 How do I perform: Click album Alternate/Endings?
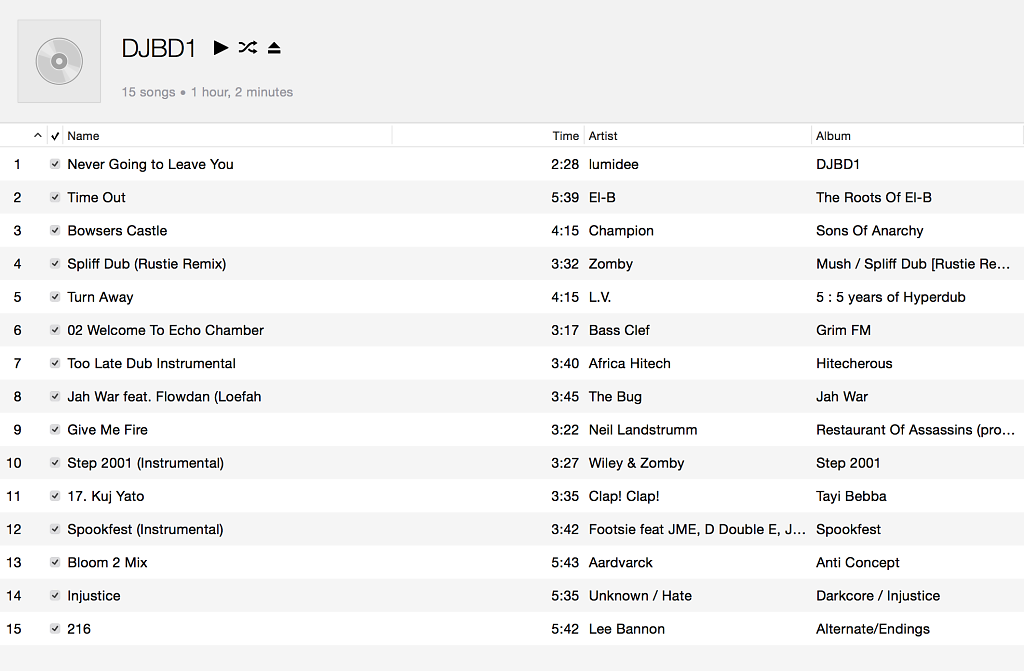[x=872, y=629]
